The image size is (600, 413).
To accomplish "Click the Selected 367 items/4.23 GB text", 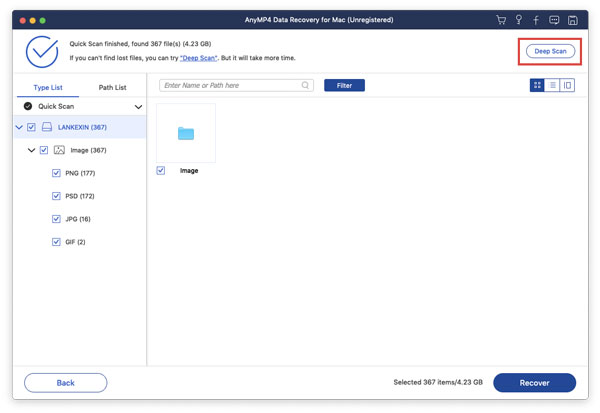I will coord(438,382).
